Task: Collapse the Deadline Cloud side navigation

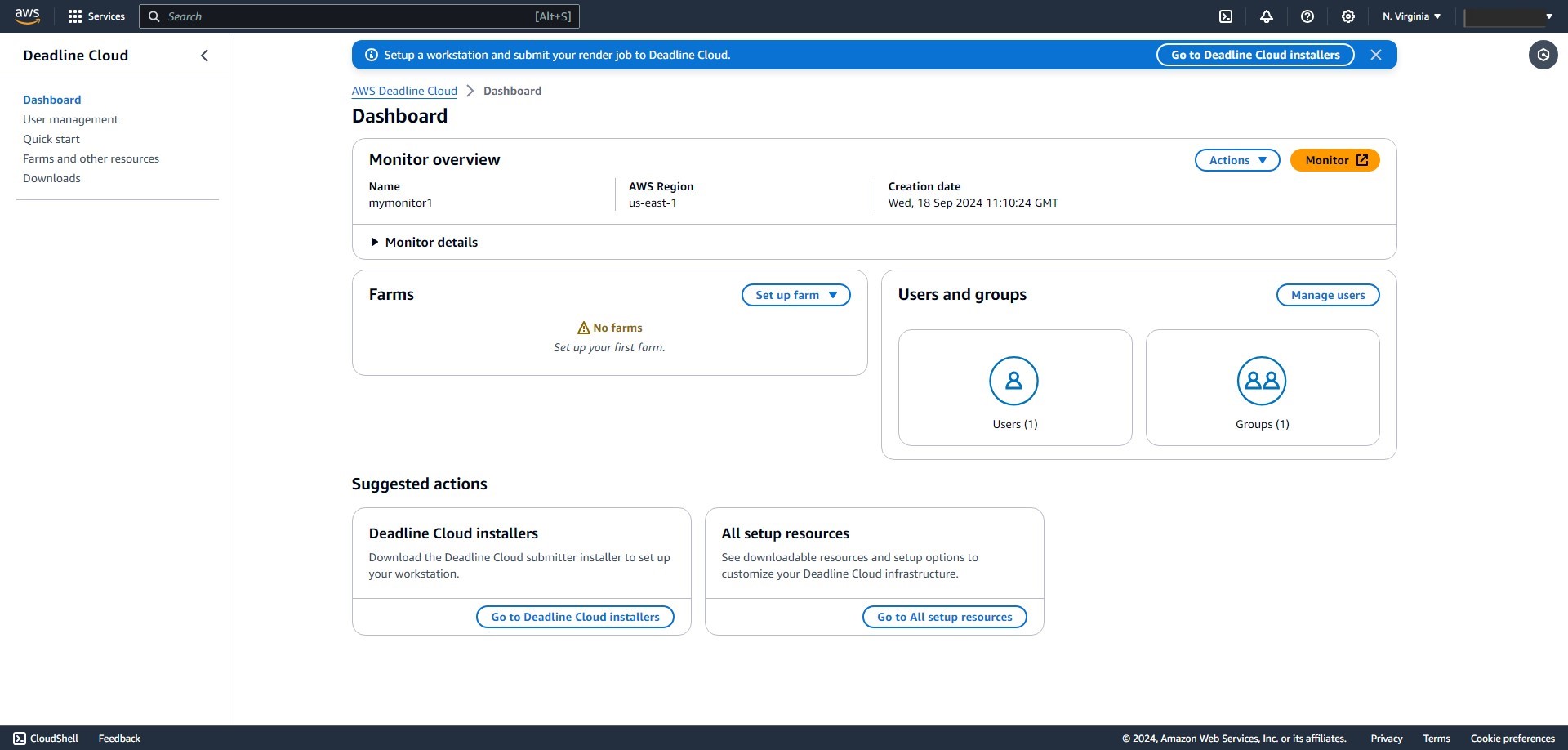Action: [204, 55]
